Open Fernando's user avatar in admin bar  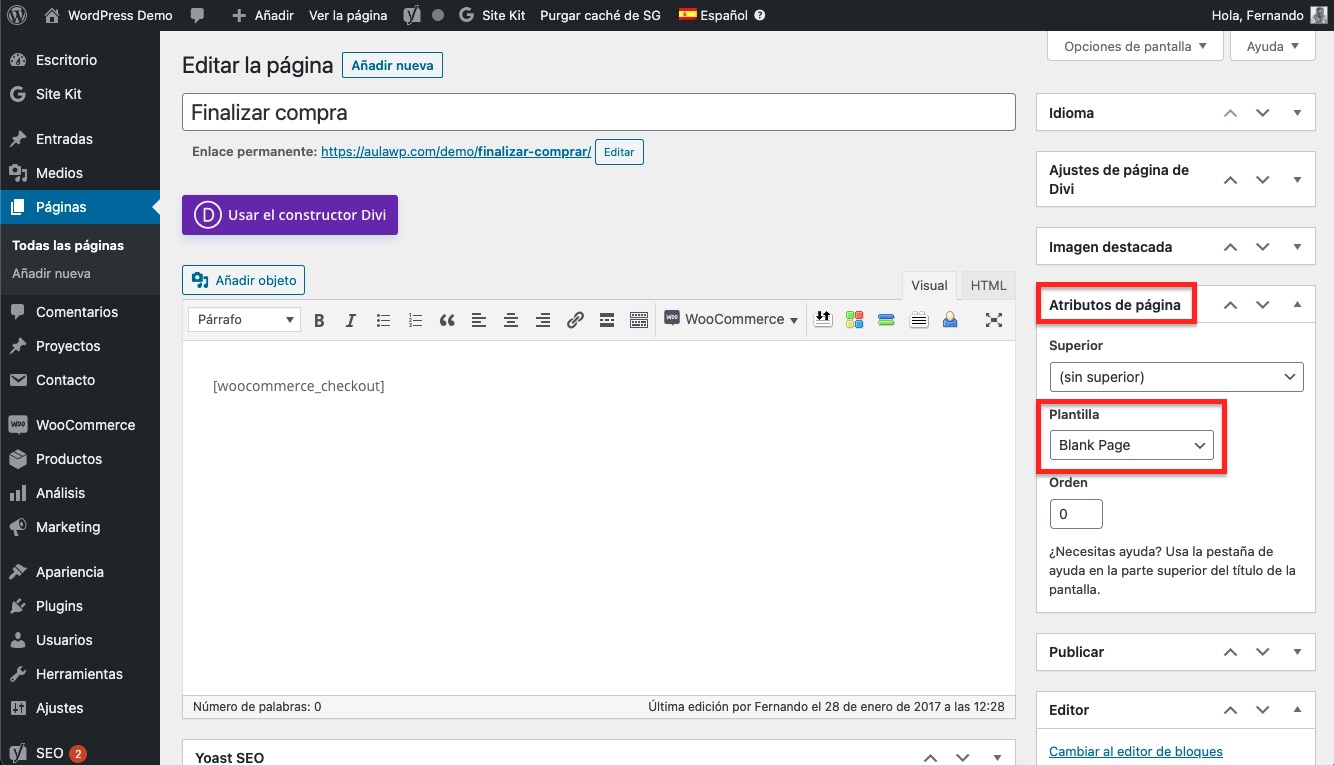tap(1321, 15)
